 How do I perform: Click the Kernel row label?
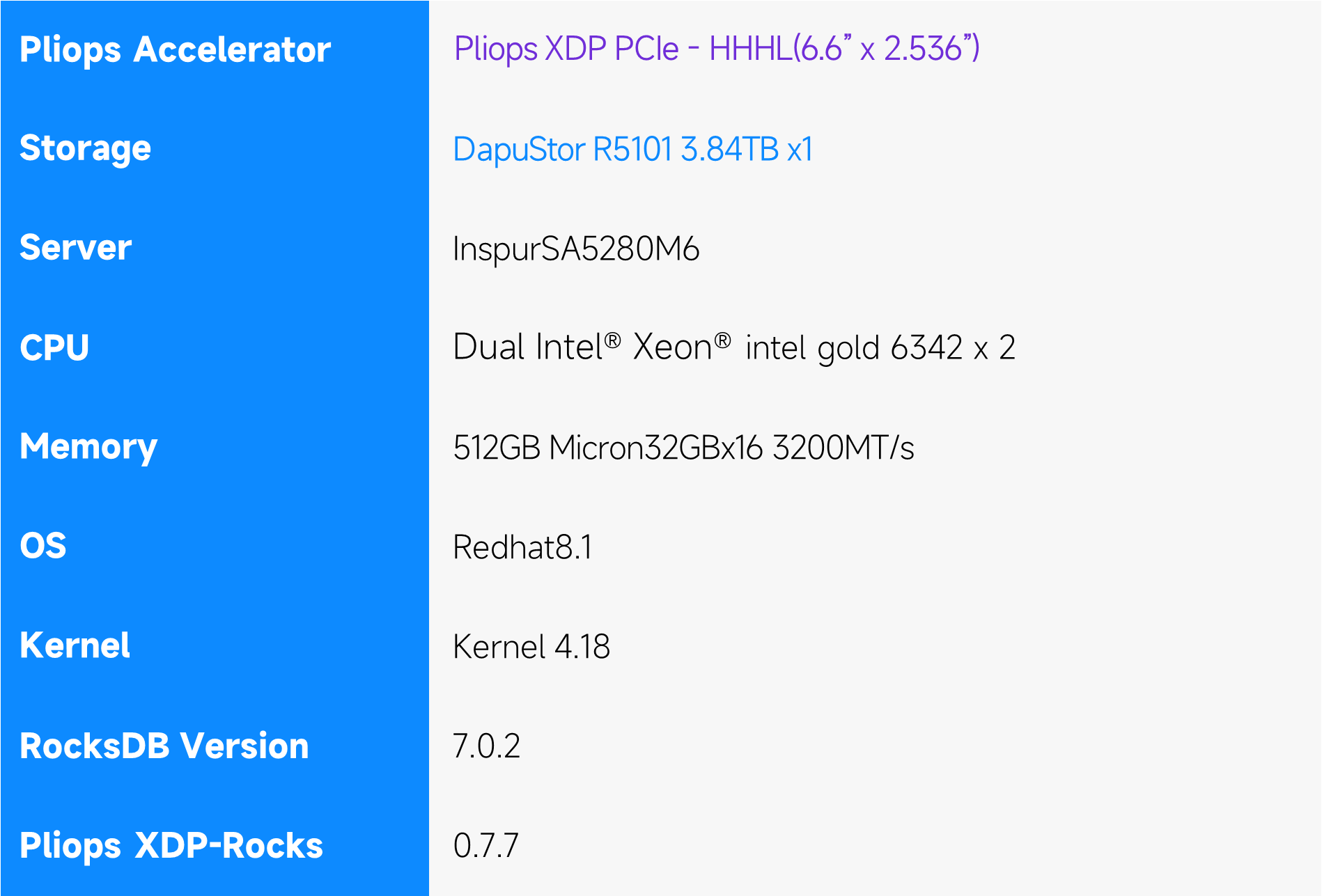click(x=75, y=645)
